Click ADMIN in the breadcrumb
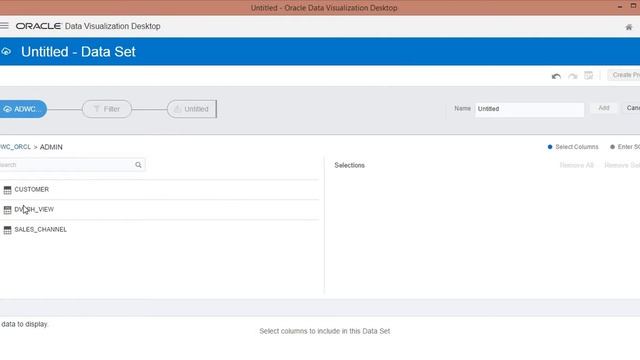Screen dimensions: 640x360 pos(51,147)
